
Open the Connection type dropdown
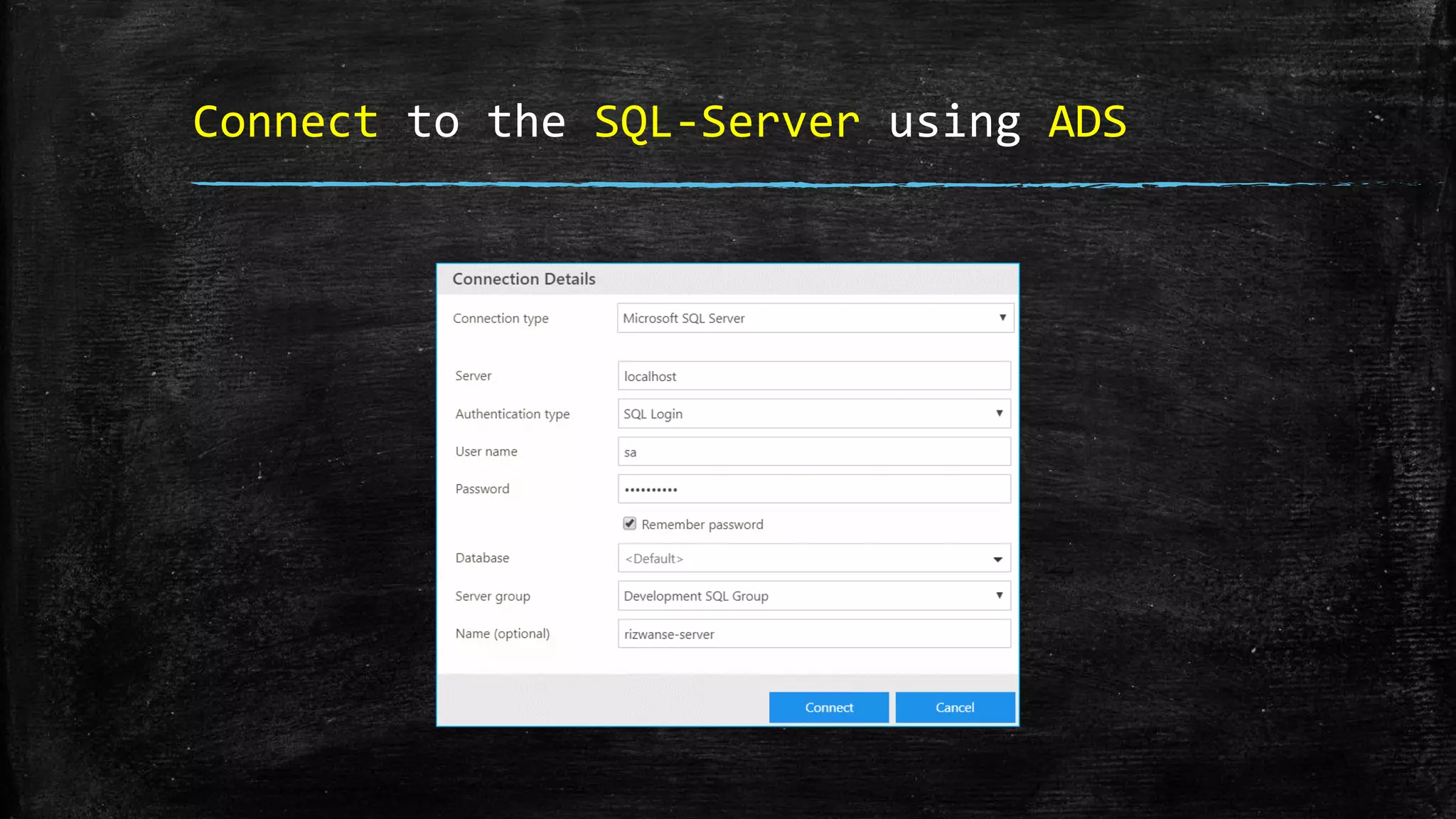tap(815, 318)
